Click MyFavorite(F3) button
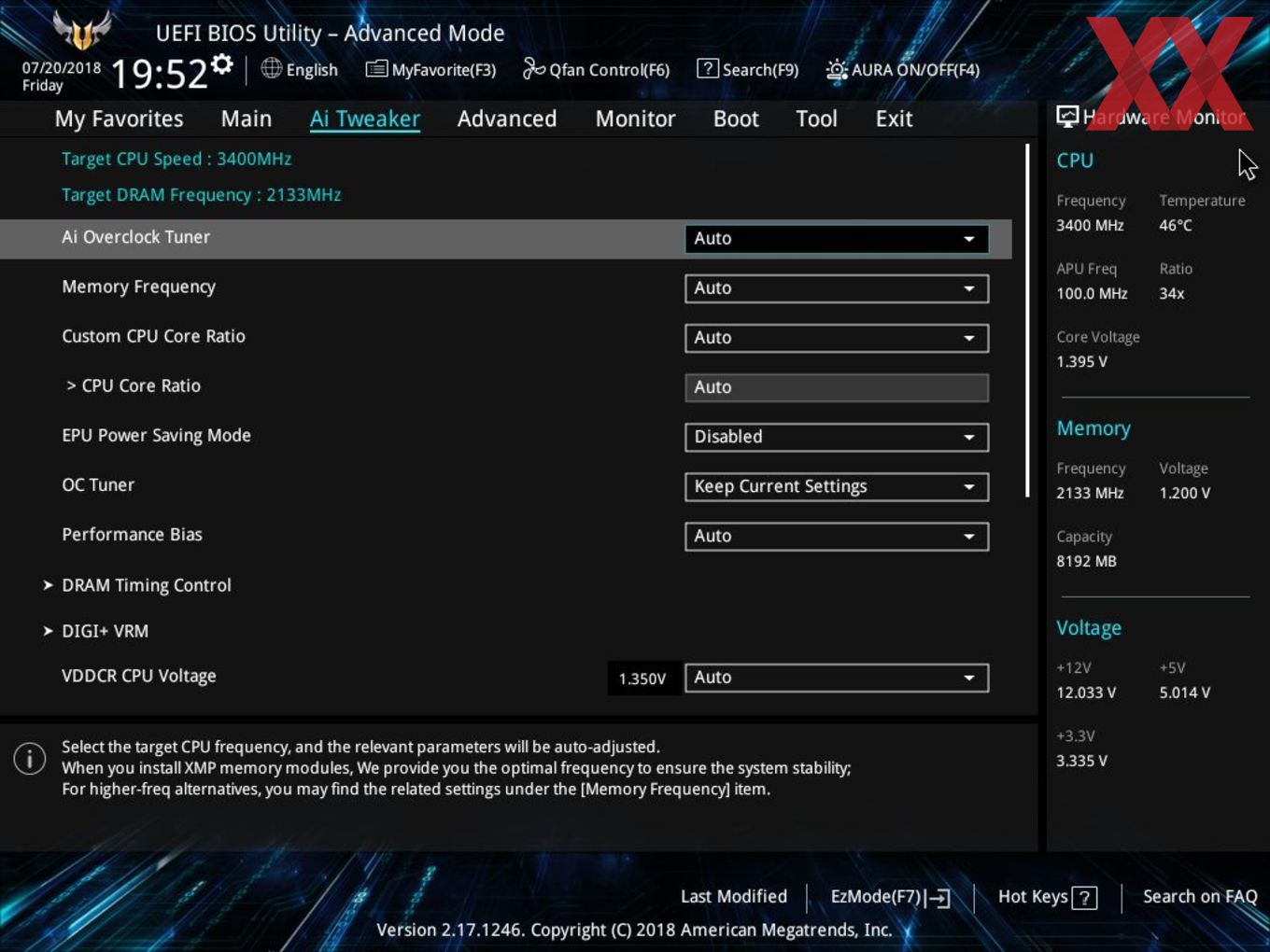Viewport: 1270px width, 952px height. coord(430,69)
